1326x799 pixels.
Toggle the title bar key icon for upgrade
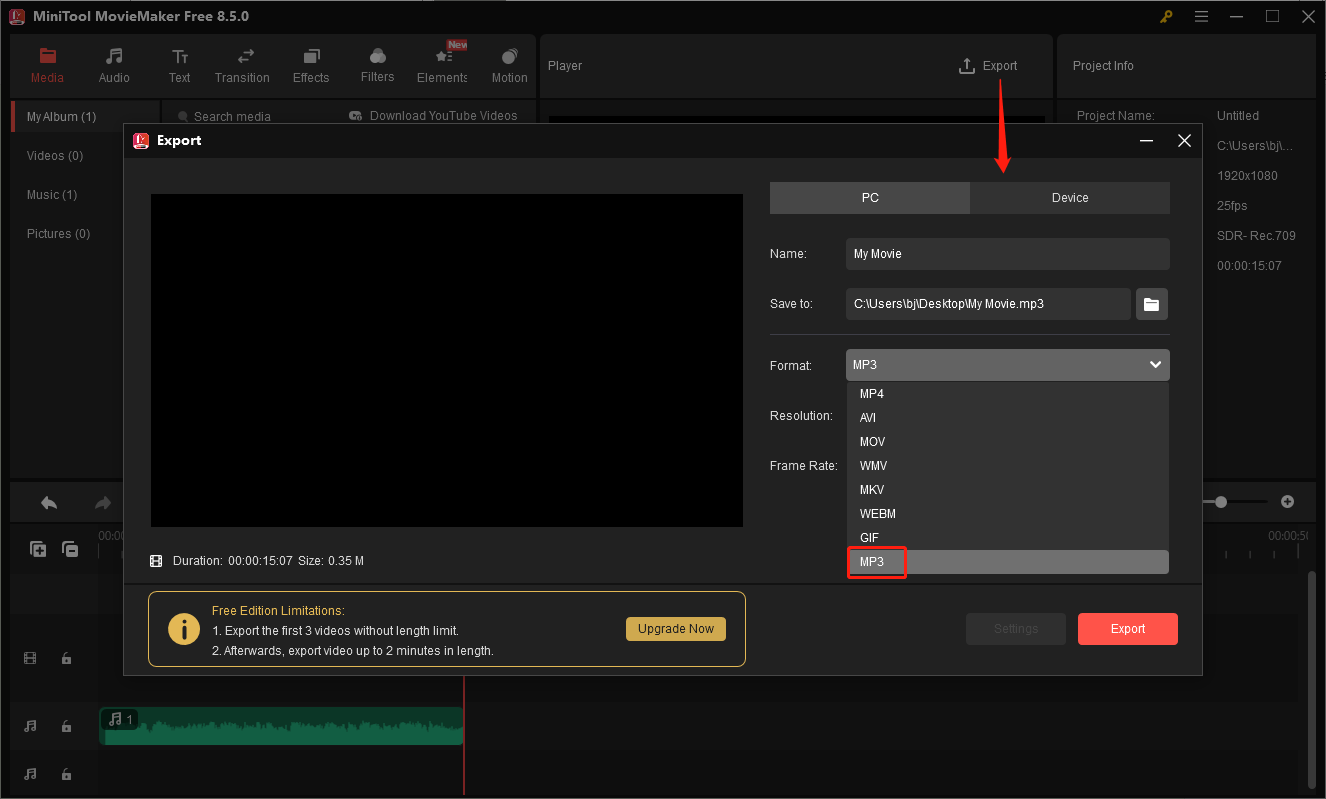[1166, 16]
